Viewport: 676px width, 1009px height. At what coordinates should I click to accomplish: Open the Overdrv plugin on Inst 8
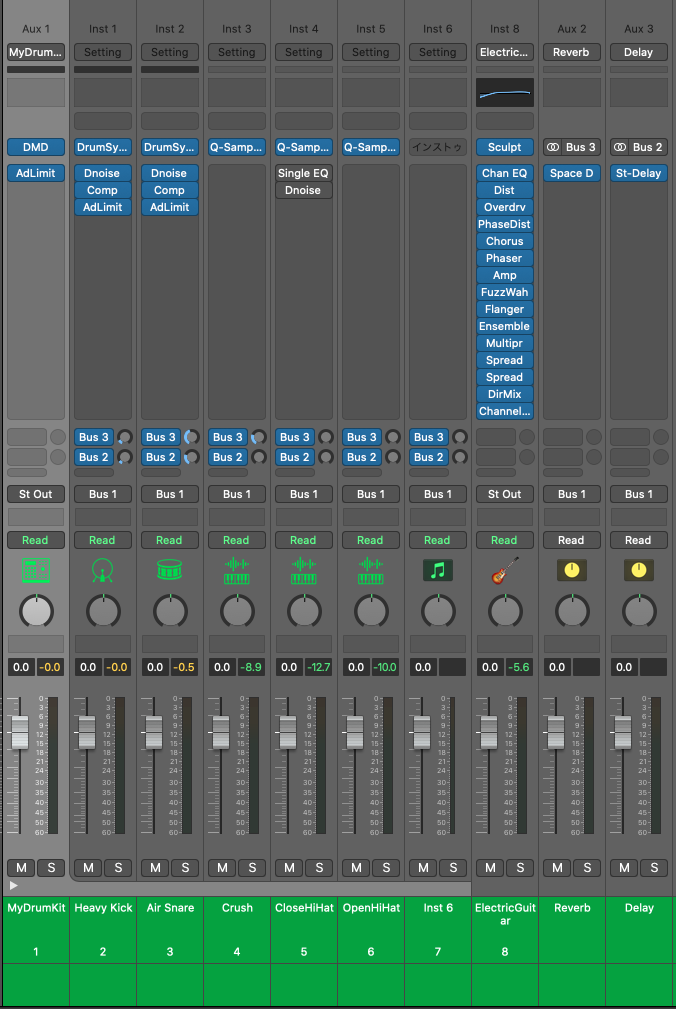coord(505,207)
